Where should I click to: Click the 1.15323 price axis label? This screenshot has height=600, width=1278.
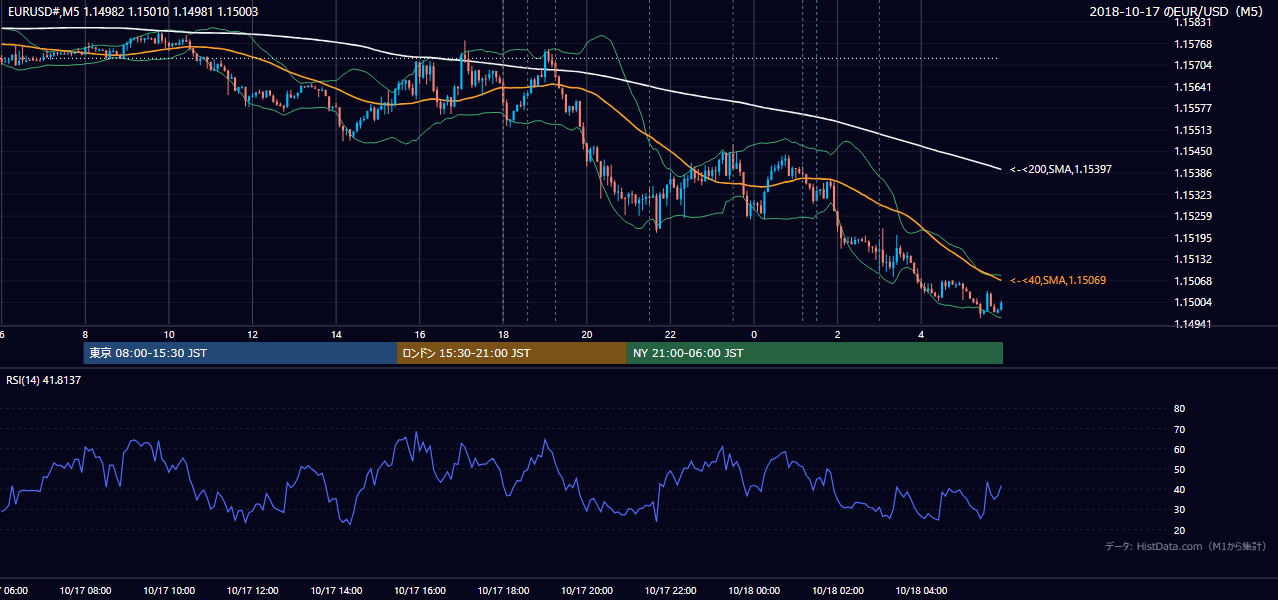click(1192, 195)
